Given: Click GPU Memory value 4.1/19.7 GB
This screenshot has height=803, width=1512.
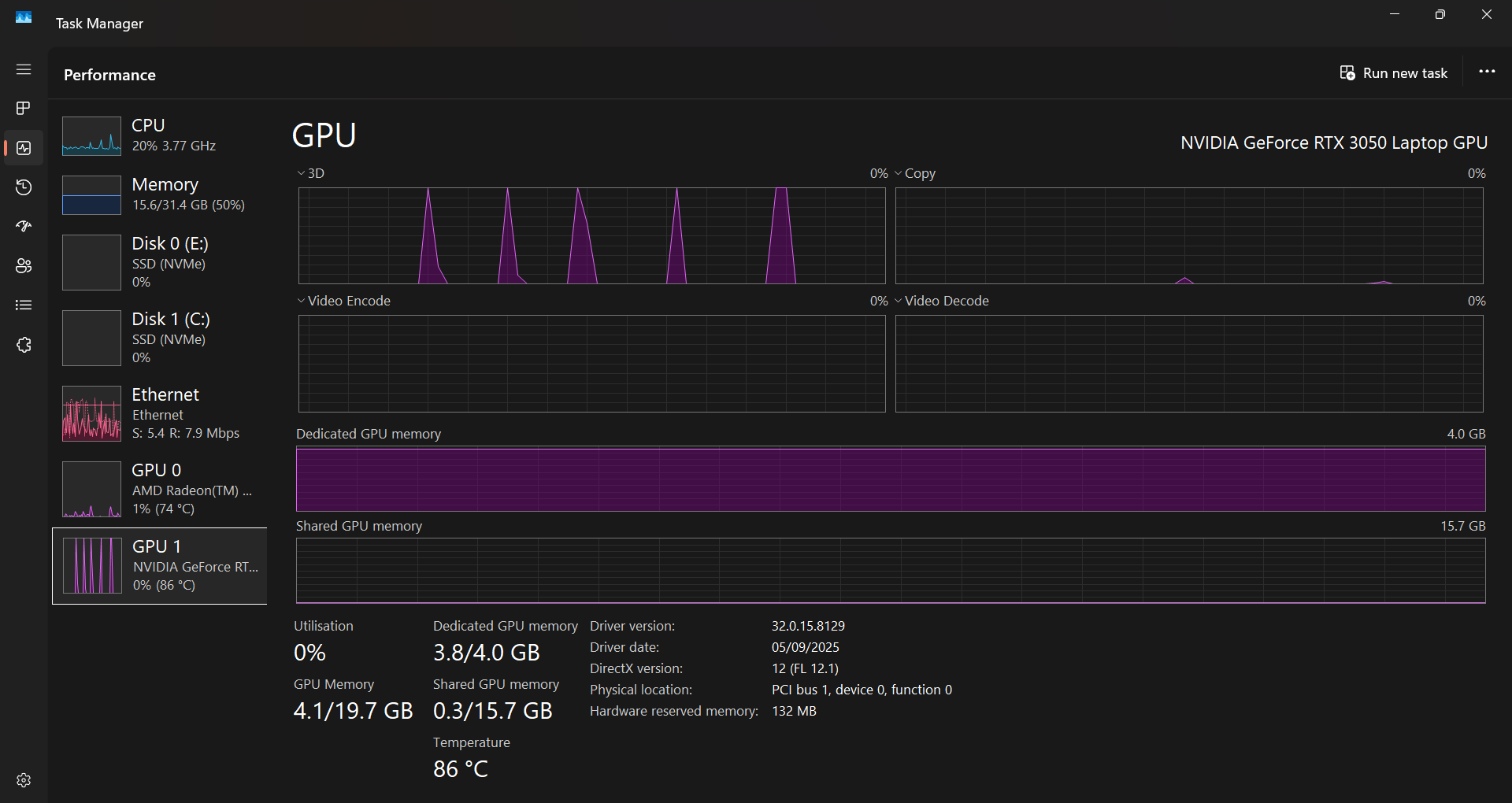Looking at the screenshot, I should coord(353,711).
